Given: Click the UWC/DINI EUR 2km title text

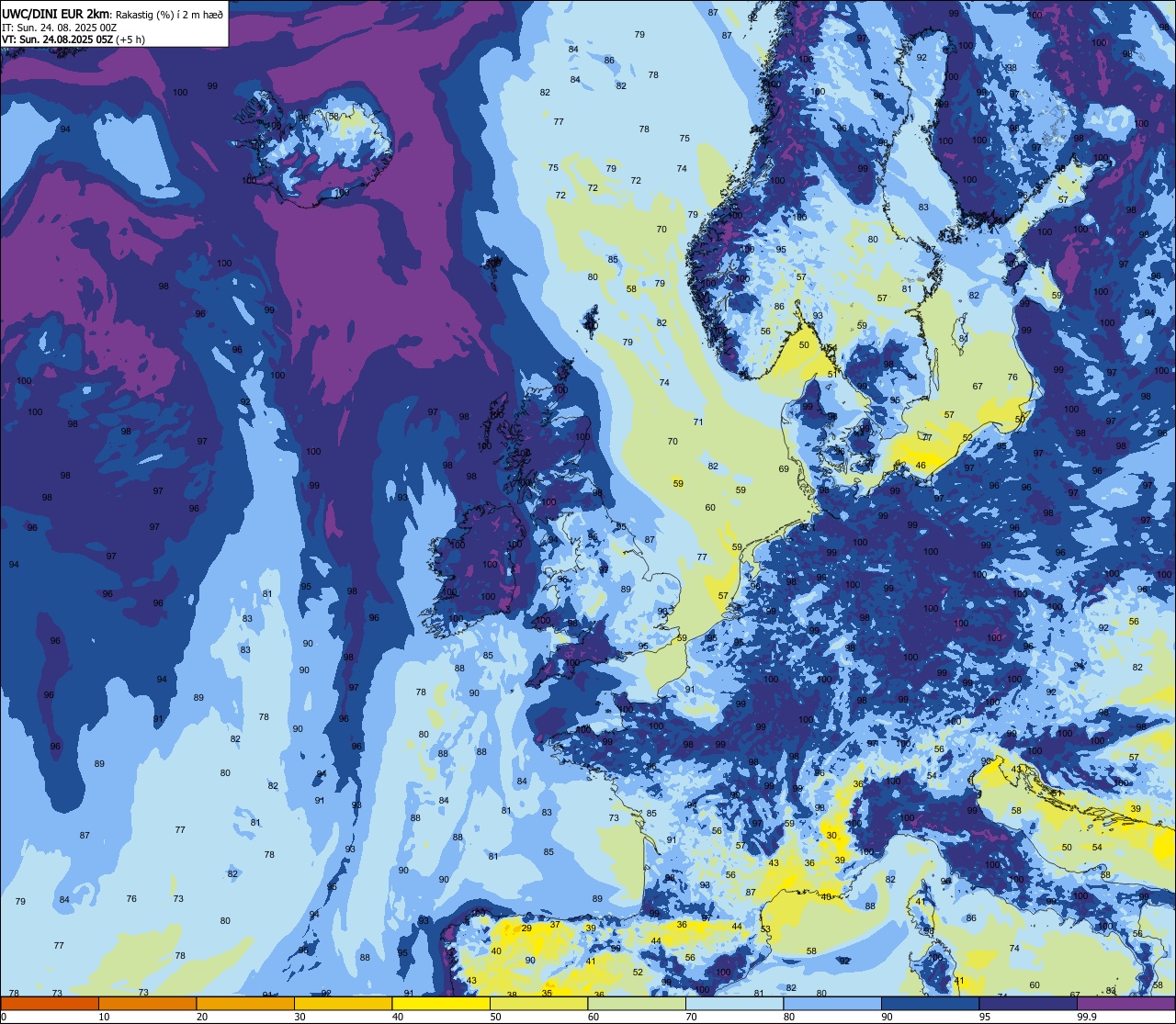Looking at the screenshot, I should (57, 13).
